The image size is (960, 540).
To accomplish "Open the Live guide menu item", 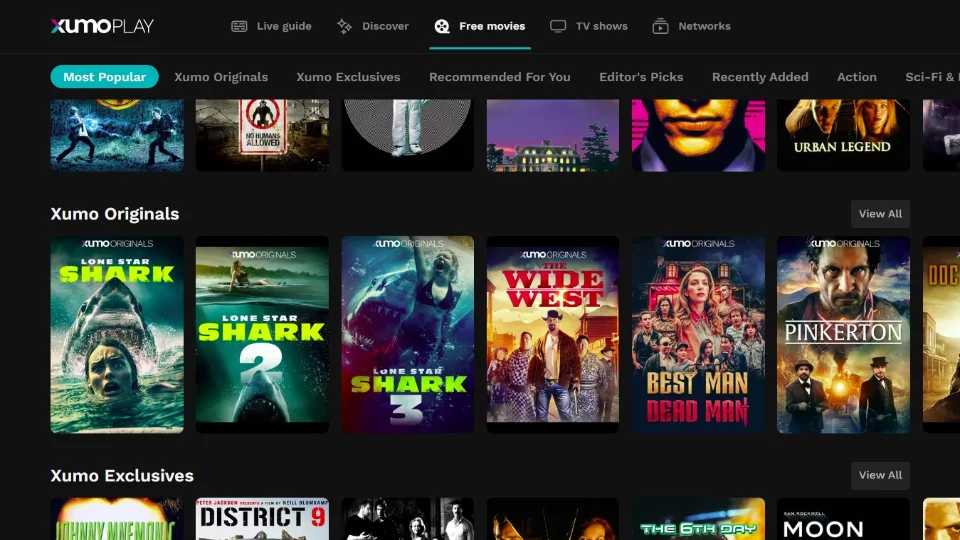I will 271,26.
